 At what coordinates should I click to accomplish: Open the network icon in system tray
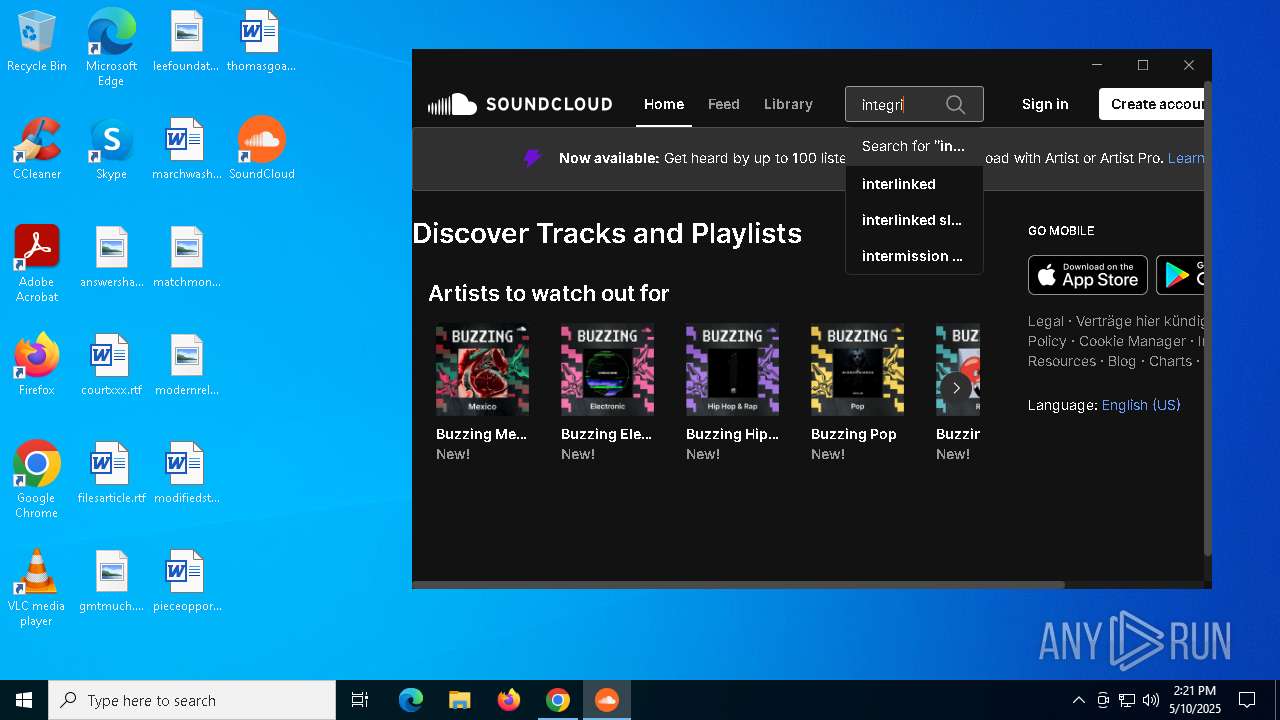click(1127, 700)
